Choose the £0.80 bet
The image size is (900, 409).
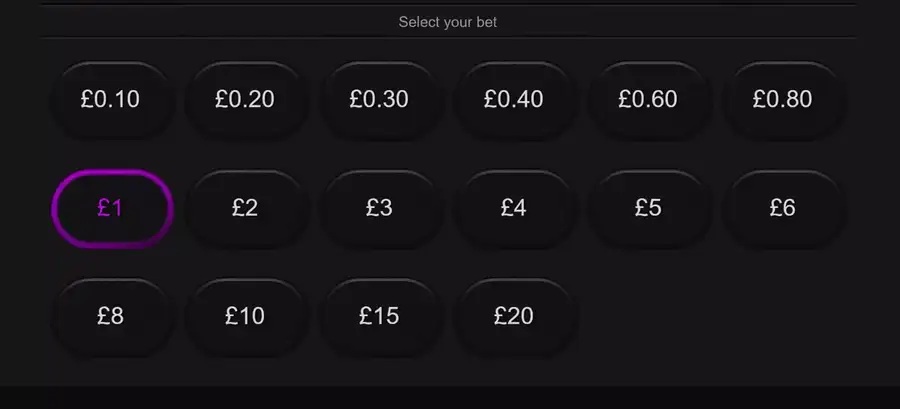coord(782,99)
